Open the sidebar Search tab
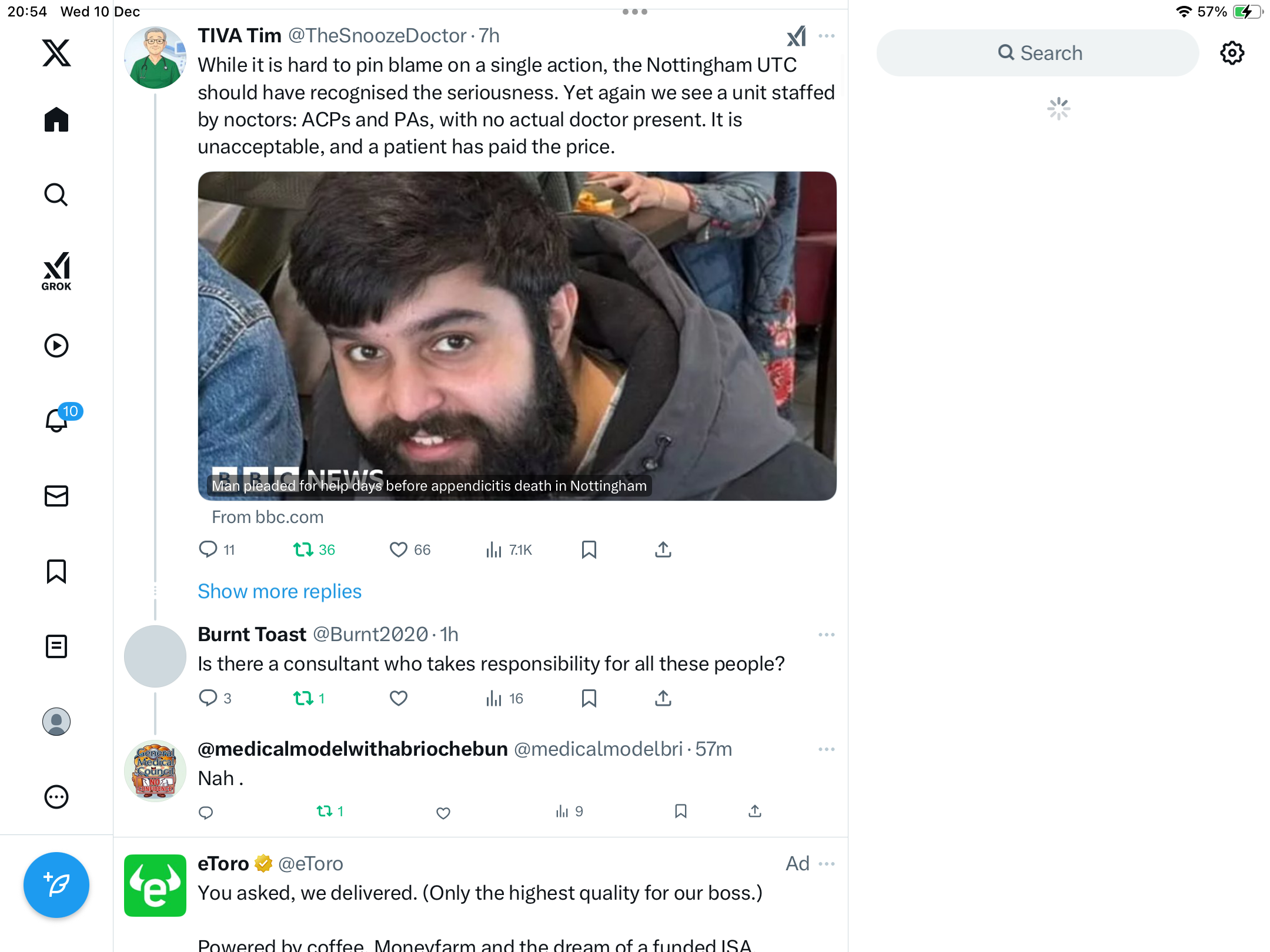Screen dimensions: 1270x952 56,195
